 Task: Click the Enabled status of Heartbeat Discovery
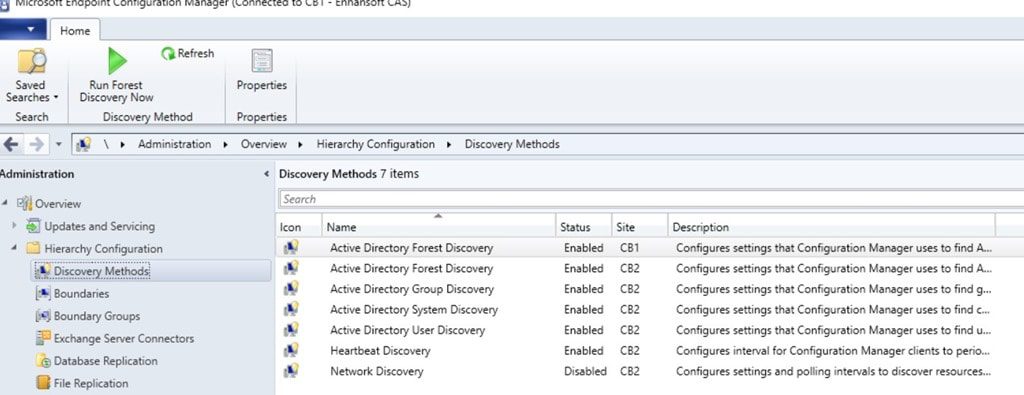tap(584, 351)
